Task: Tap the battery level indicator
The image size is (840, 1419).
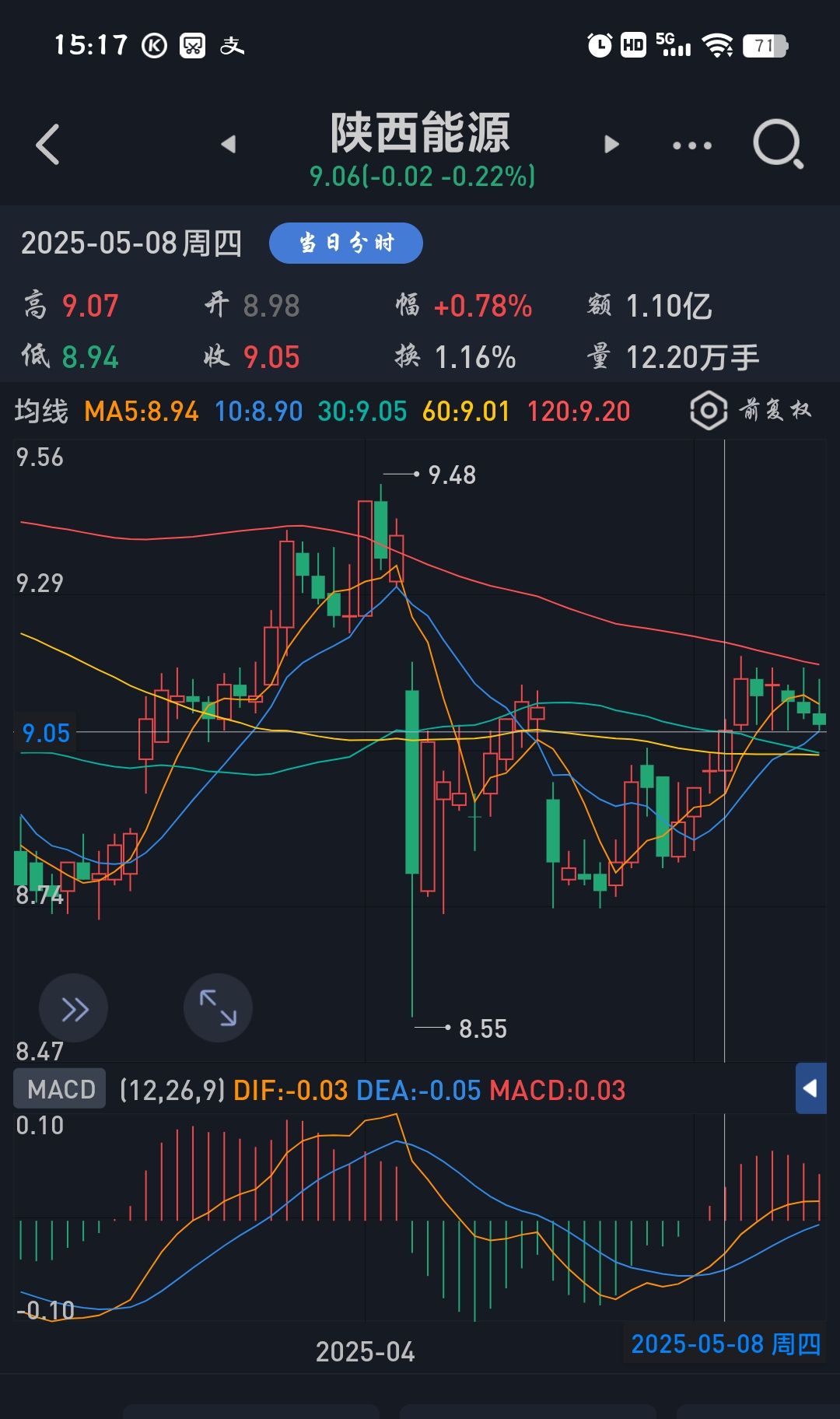Action: click(x=765, y=46)
